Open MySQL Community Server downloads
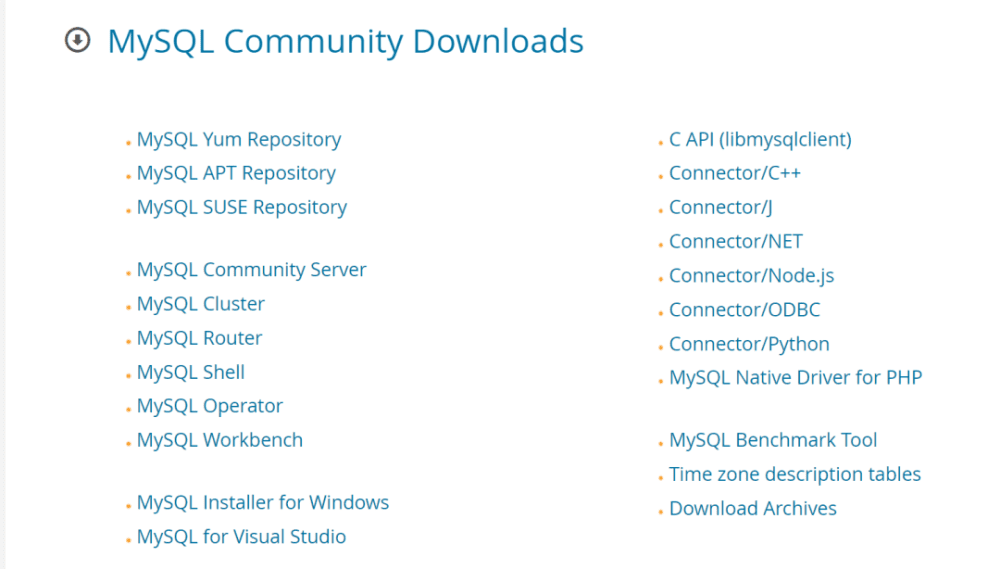Viewport: 1000px width, 569px height. click(251, 269)
